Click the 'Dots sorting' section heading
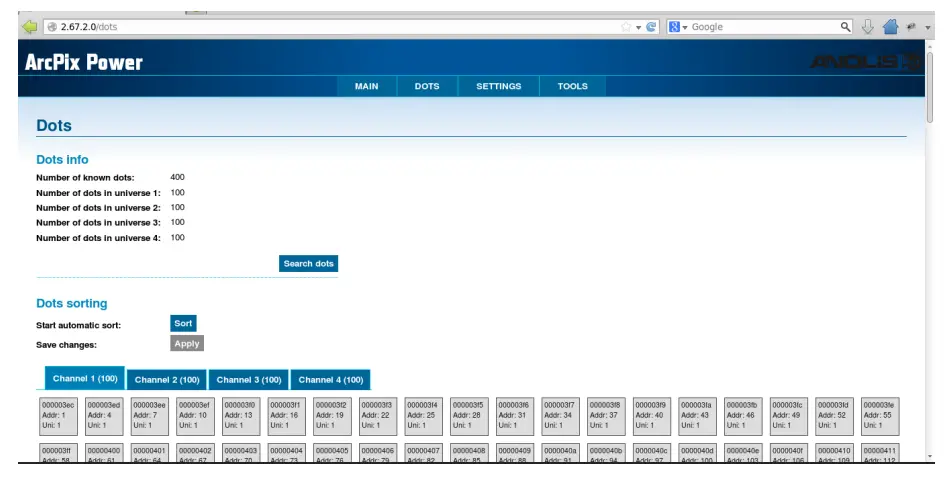 click(x=72, y=303)
